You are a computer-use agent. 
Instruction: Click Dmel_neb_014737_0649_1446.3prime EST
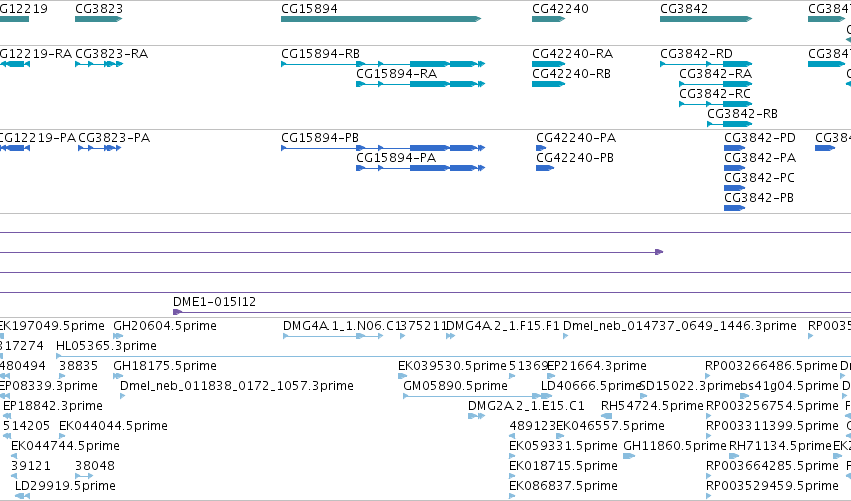point(679,326)
